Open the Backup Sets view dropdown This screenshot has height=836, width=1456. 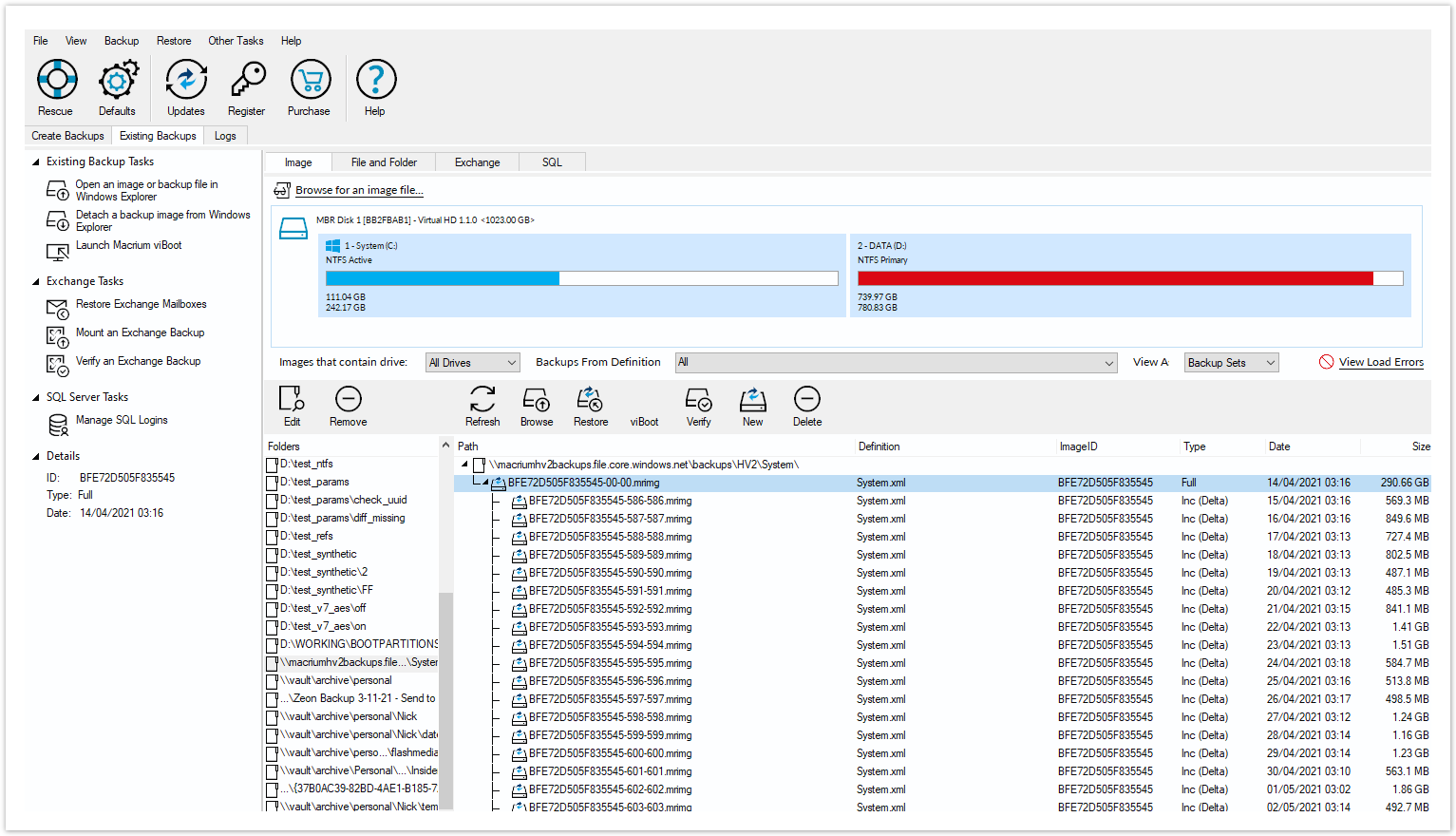click(x=1232, y=363)
